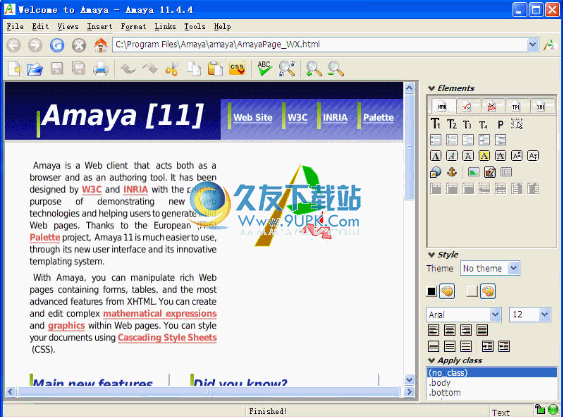Open background color palette chooser
Viewport: 563px width, 417px height.
point(488,291)
